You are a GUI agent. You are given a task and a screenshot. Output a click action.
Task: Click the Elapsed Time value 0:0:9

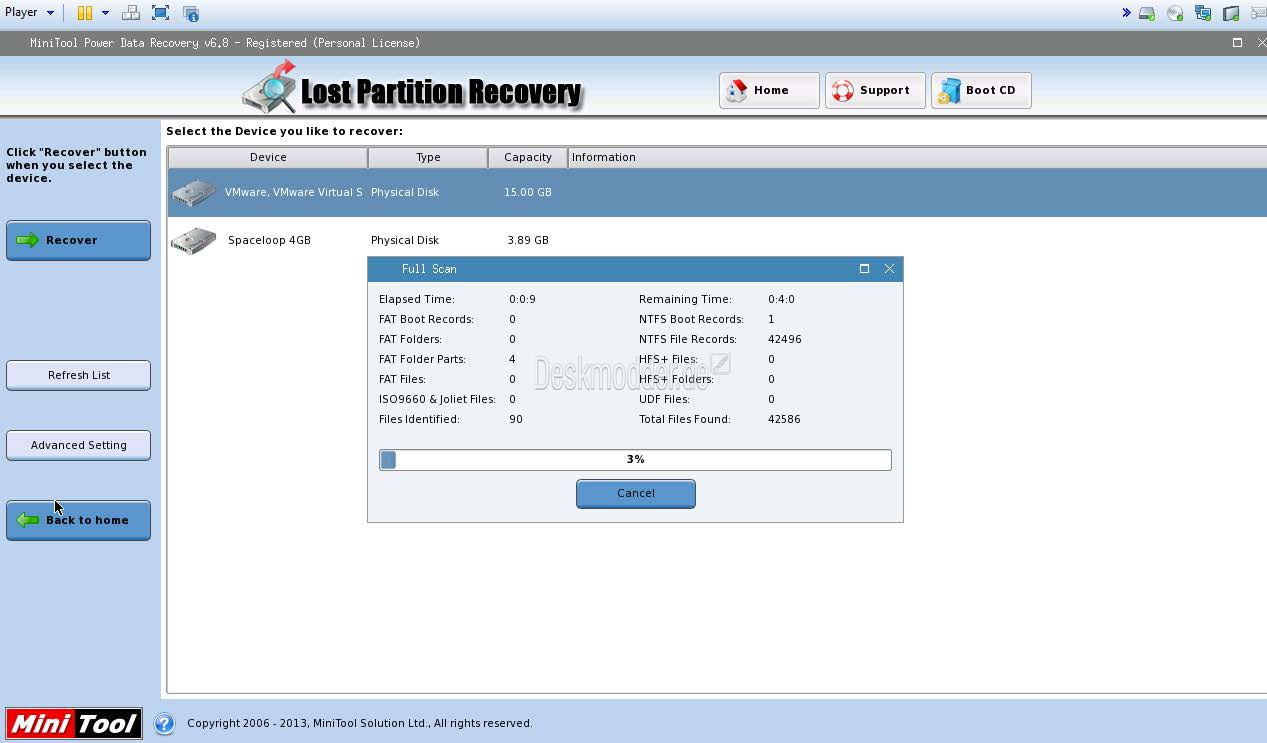click(522, 299)
